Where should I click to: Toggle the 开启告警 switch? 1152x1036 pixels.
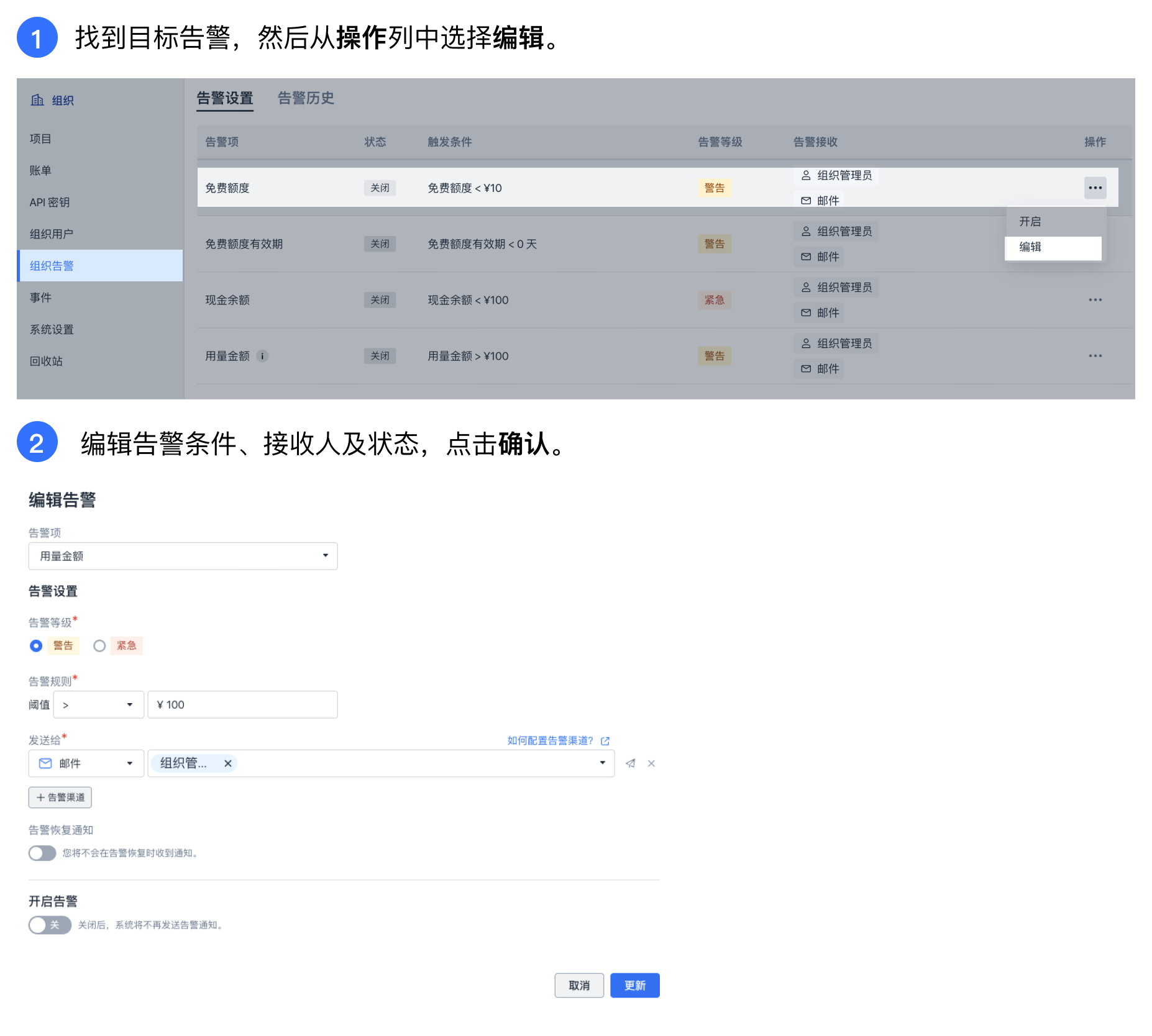coord(50,925)
